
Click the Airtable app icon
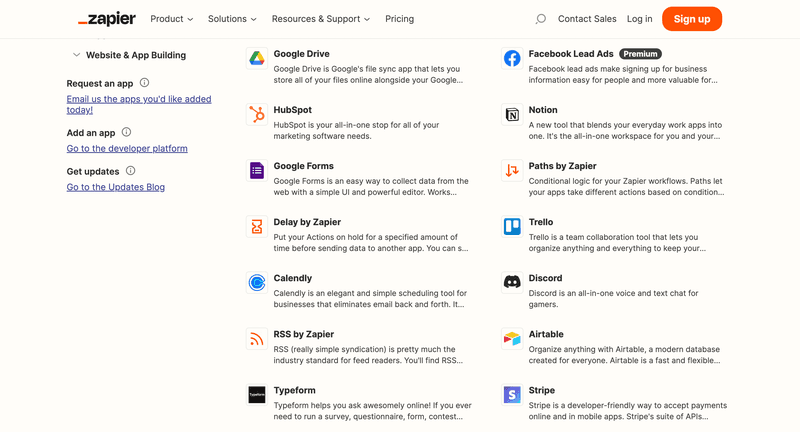[512, 338]
